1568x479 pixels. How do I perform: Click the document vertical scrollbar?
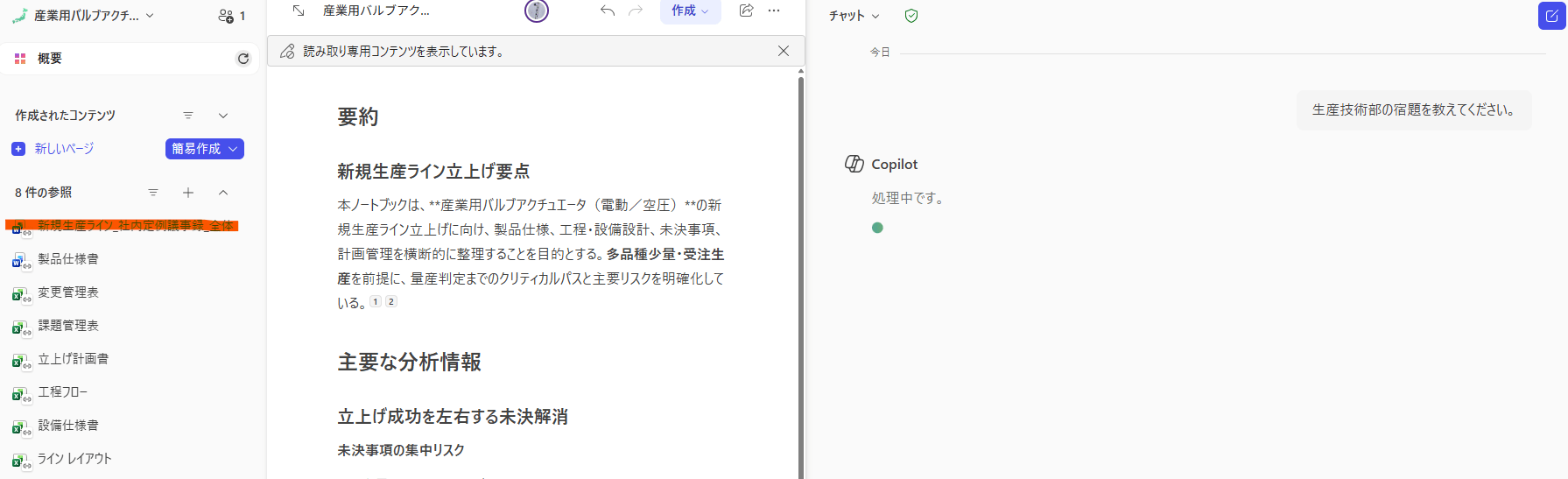(800, 263)
